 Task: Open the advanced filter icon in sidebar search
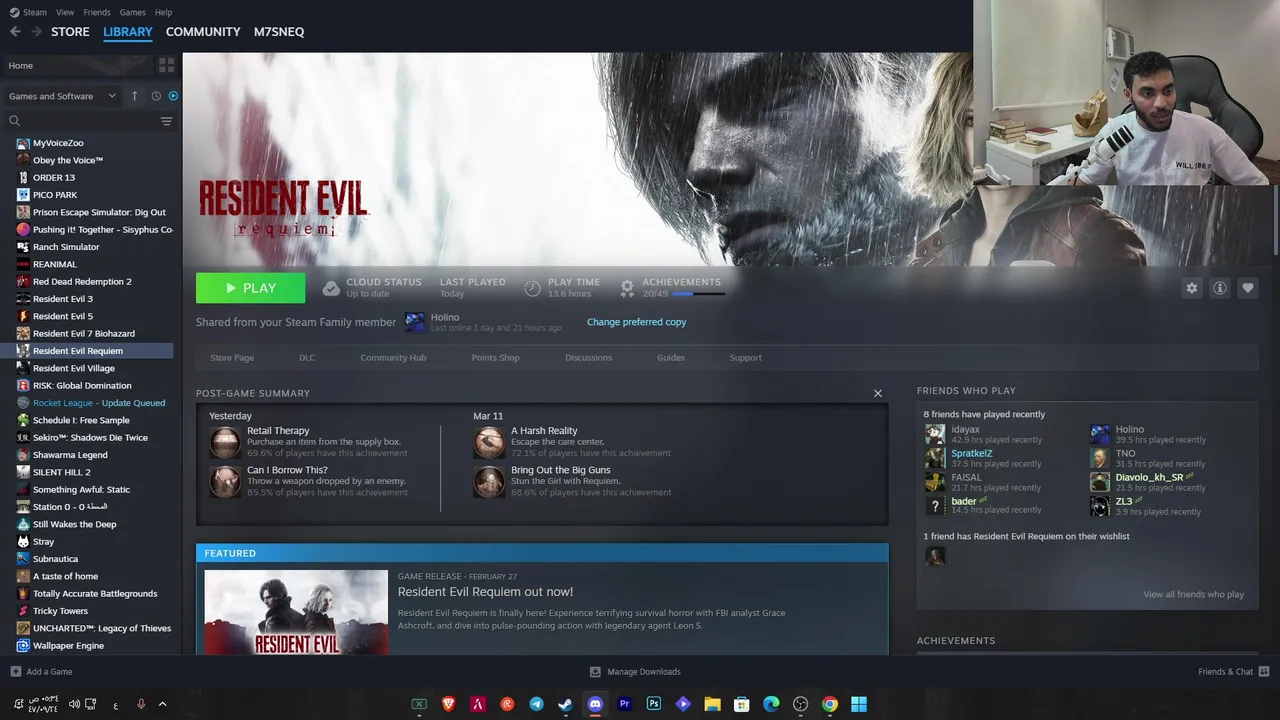click(166, 121)
